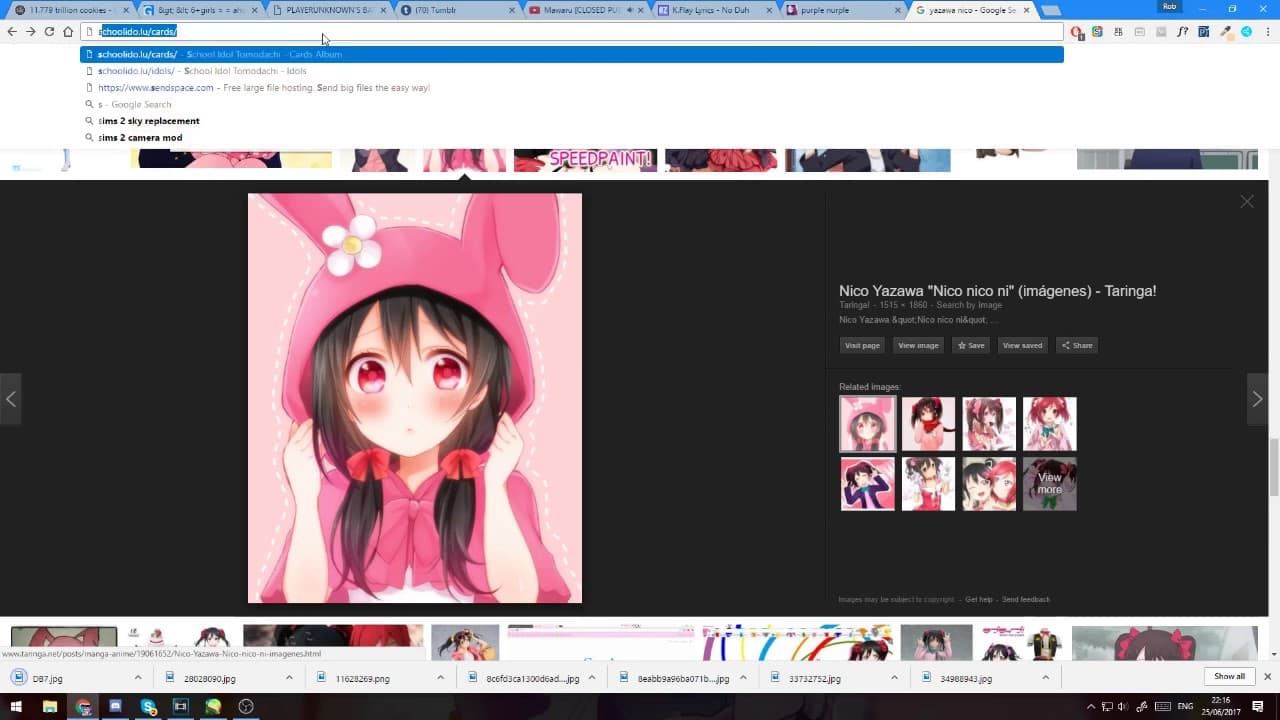The height and width of the screenshot is (720, 1280).
Task: Click the Send feedback link
Action: 1026,599
